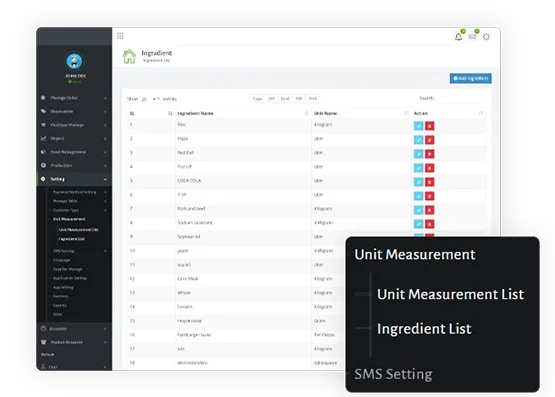This screenshot has height=397, width=555.
Task: Open the messages envelope icon
Action: [472, 36]
